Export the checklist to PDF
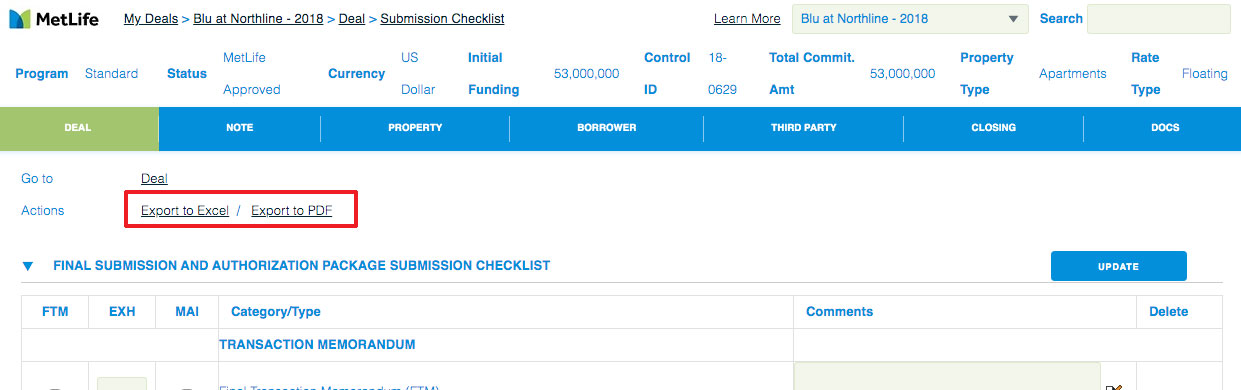 pyautogui.click(x=291, y=211)
